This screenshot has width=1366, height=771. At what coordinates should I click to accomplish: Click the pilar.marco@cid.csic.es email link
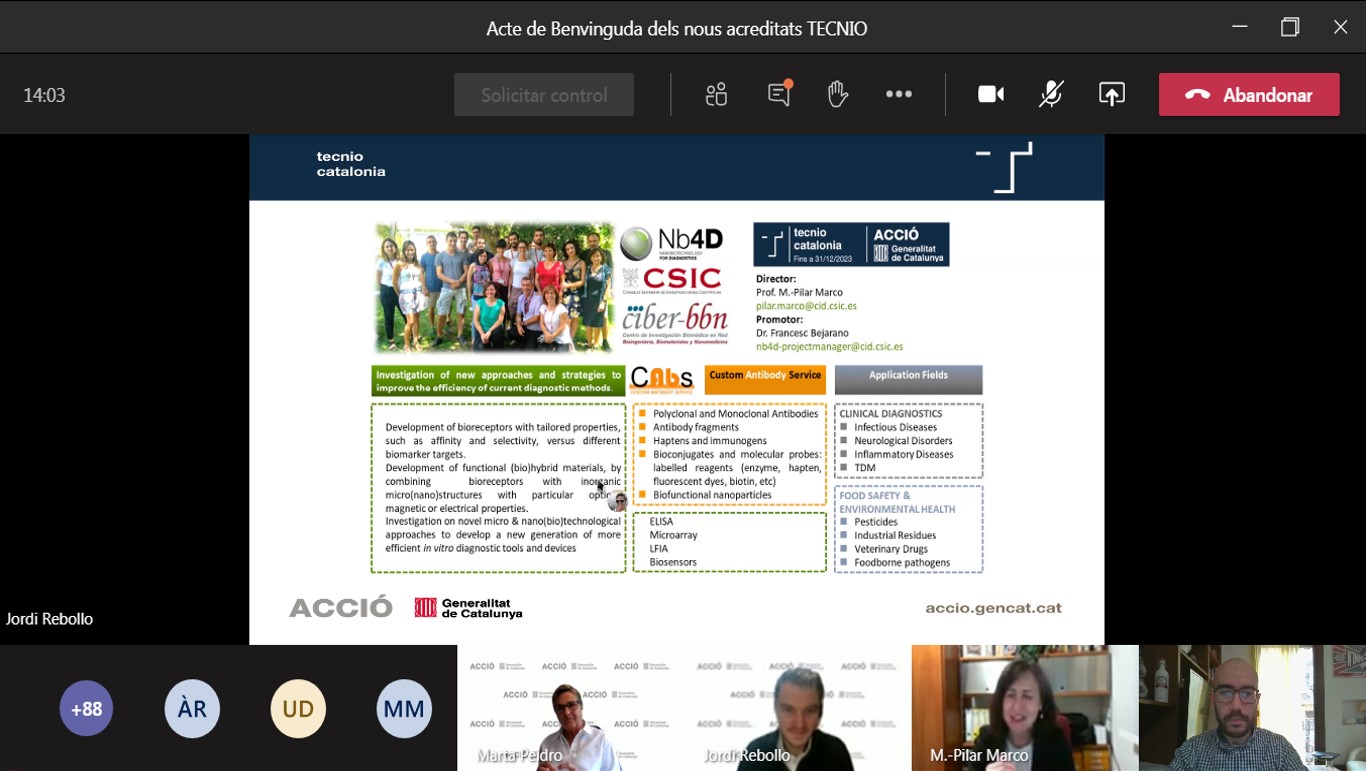click(x=806, y=306)
